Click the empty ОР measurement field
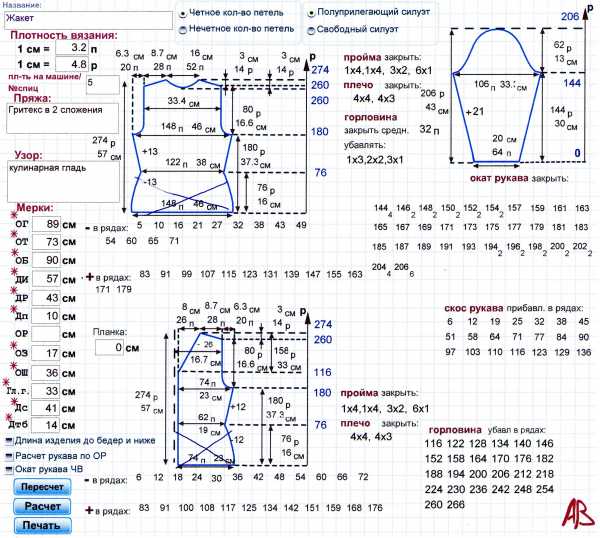This screenshot has height=538, width=600. pyautogui.click(x=46, y=335)
